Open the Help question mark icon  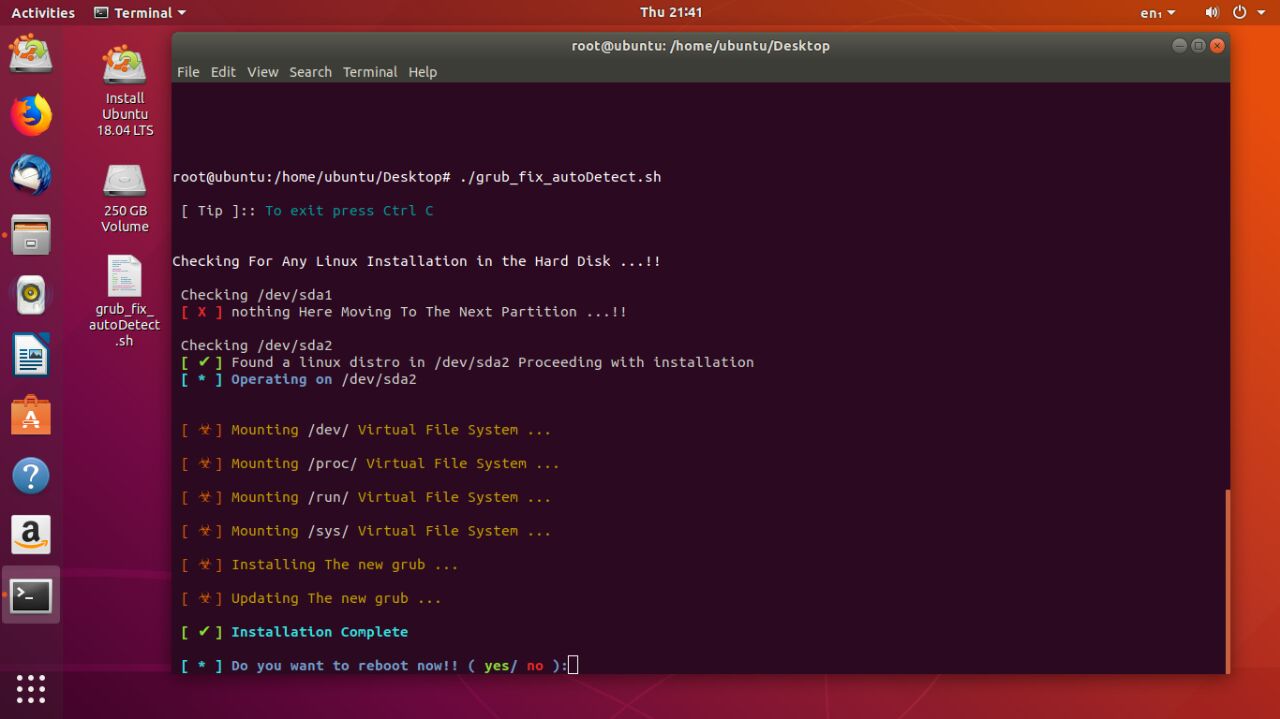click(x=31, y=476)
